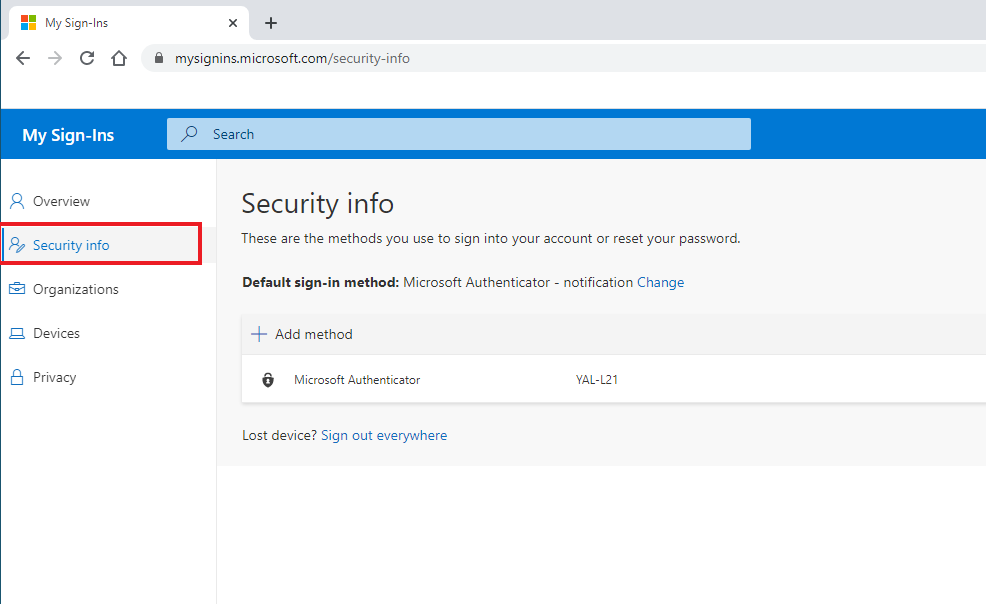
Task: Open the Overview section
Action: (x=61, y=201)
